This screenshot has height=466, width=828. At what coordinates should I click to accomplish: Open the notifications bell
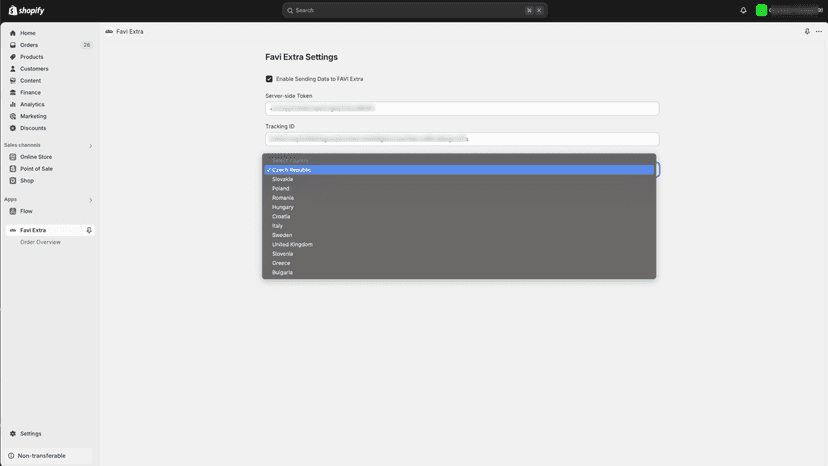[743, 10]
